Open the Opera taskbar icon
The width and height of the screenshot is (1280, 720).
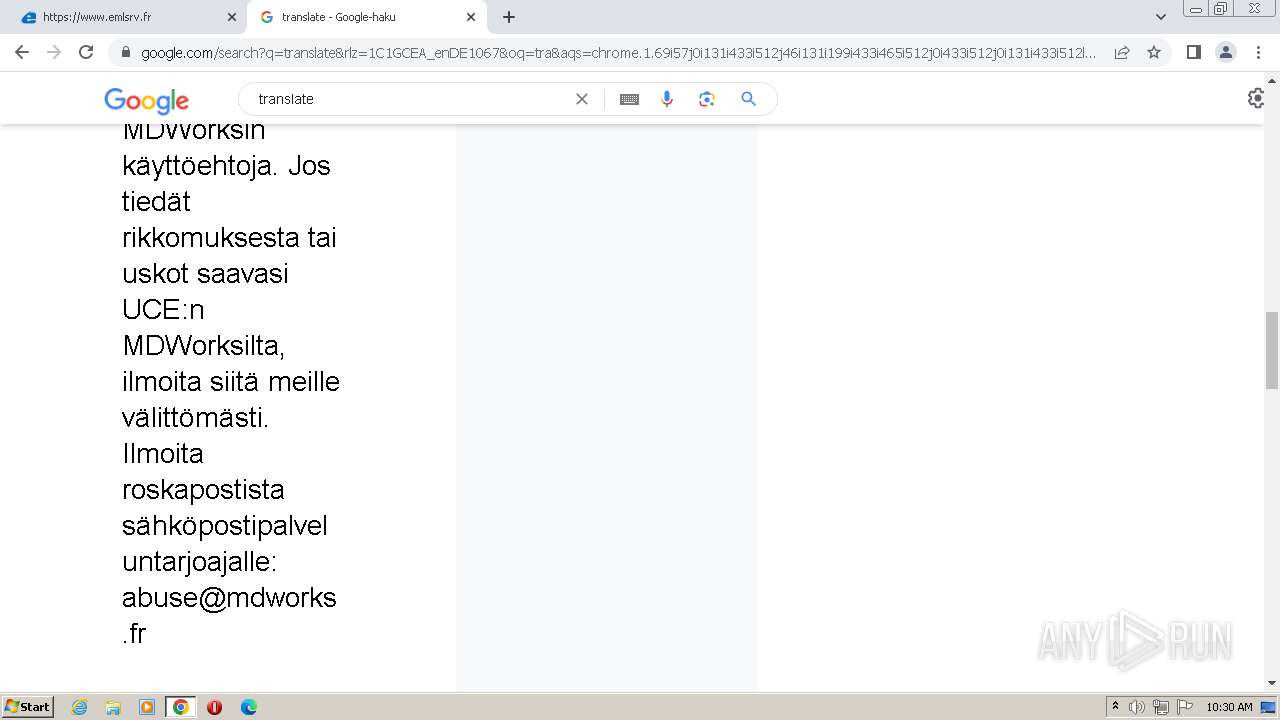click(214, 707)
